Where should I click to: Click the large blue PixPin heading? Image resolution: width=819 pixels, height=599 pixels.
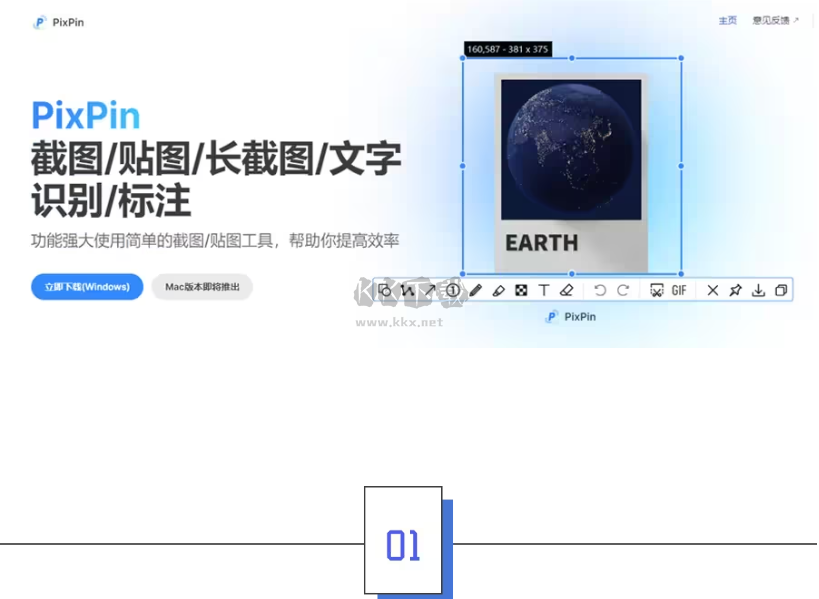(86, 115)
